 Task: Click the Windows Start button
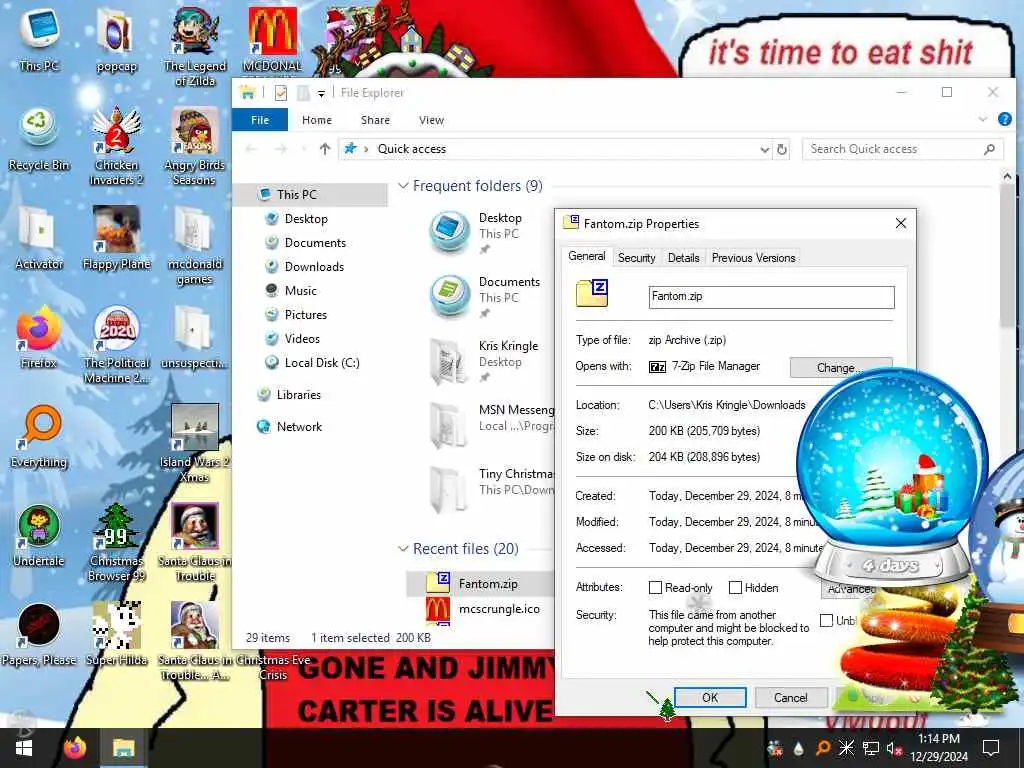pyautogui.click(x=24, y=748)
